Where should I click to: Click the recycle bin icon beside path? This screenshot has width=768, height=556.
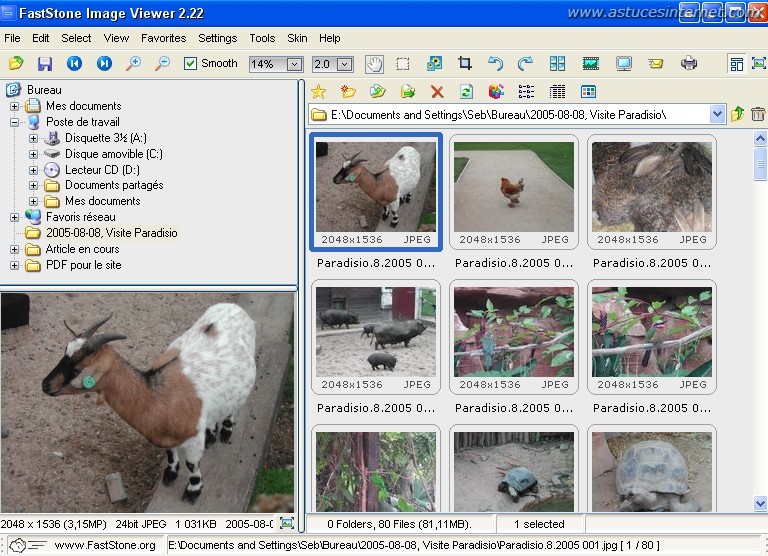click(758, 115)
